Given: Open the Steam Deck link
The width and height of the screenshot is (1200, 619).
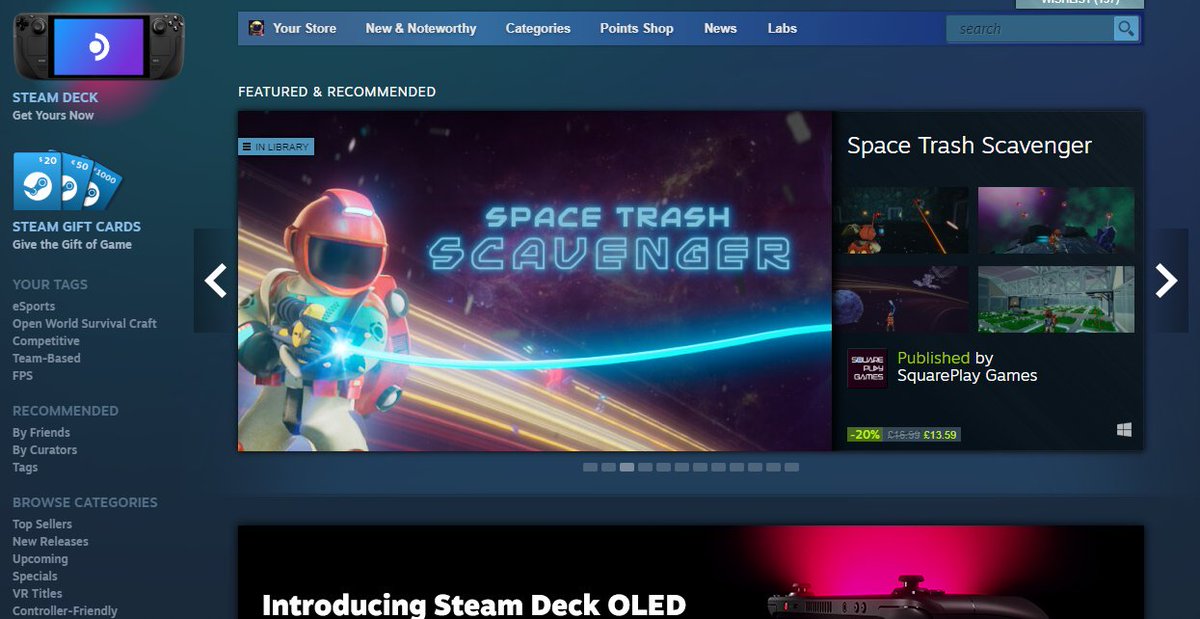Looking at the screenshot, I should 55,98.
